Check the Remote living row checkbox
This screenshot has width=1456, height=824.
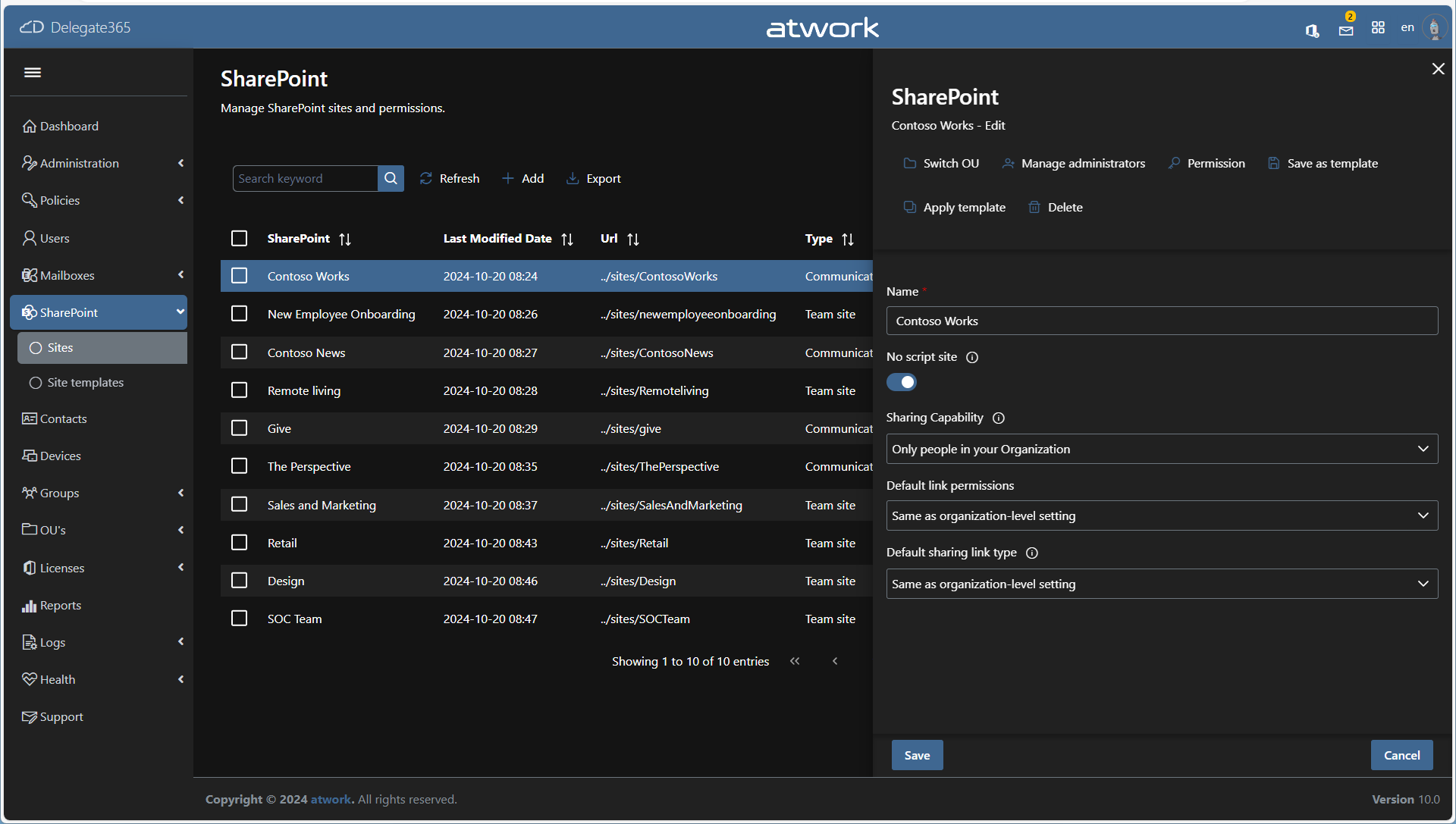pyautogui.click(x=239, y=390)
